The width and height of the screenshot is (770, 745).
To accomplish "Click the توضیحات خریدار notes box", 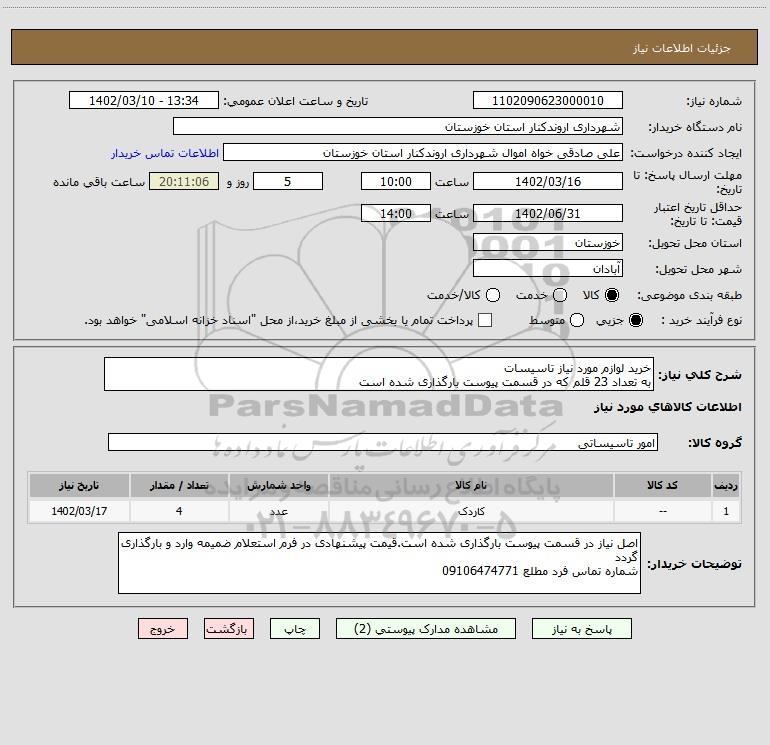I will [x=379, y=563].
